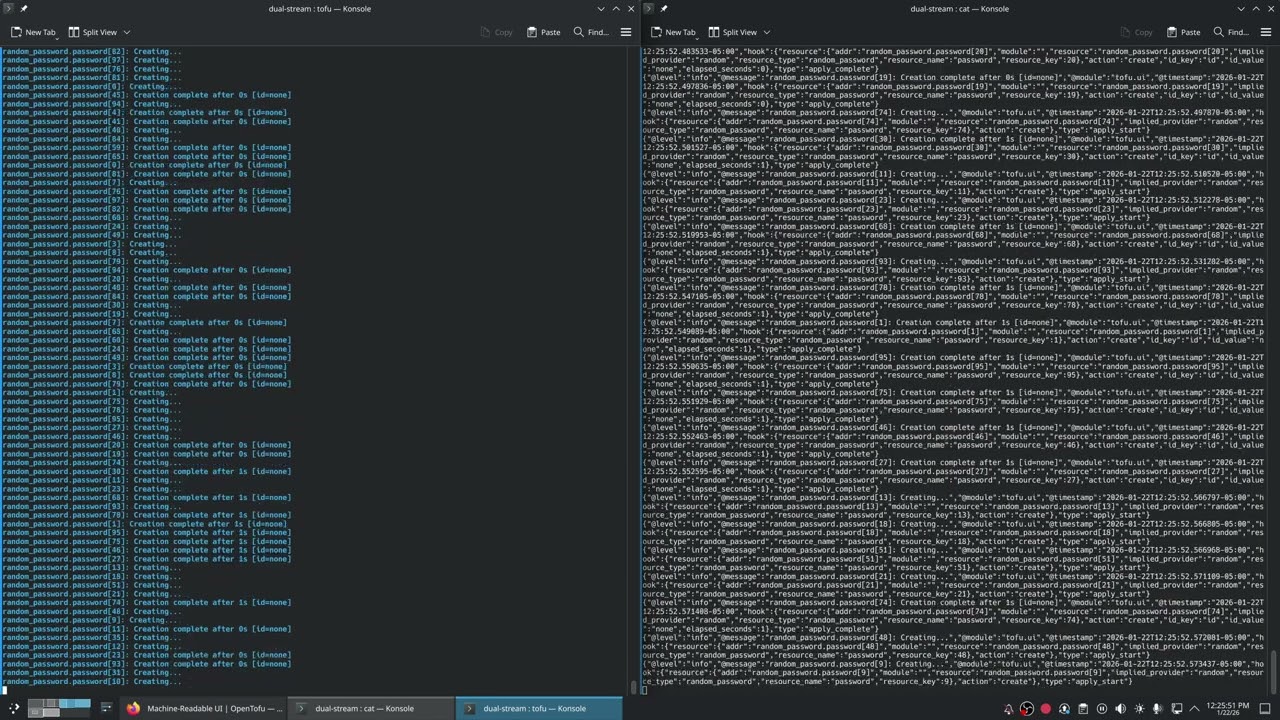Click the clock showing 12:25:51 PM
This screenshot has height=720, width=1280.
tap(1228, 708)
